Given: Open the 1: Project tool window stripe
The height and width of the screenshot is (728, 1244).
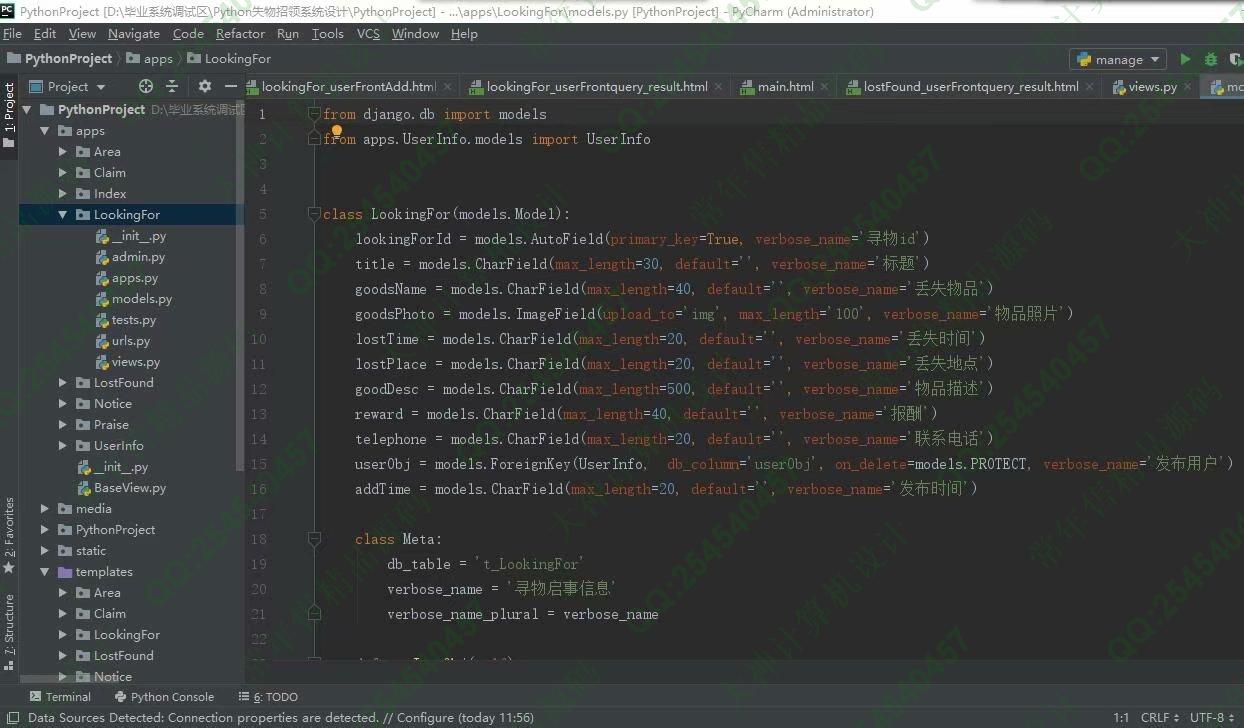Looking at the screenshot, I should coord(9,116).
